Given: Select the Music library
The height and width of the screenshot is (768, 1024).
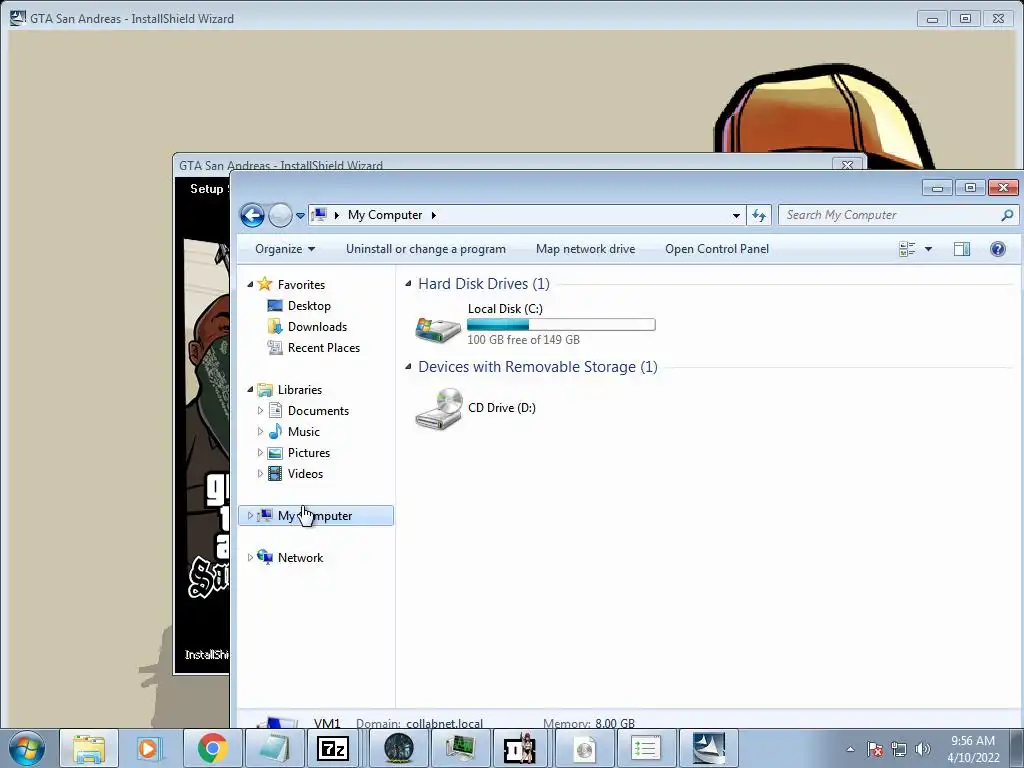Looking at the screenshot, I should 304,432.
